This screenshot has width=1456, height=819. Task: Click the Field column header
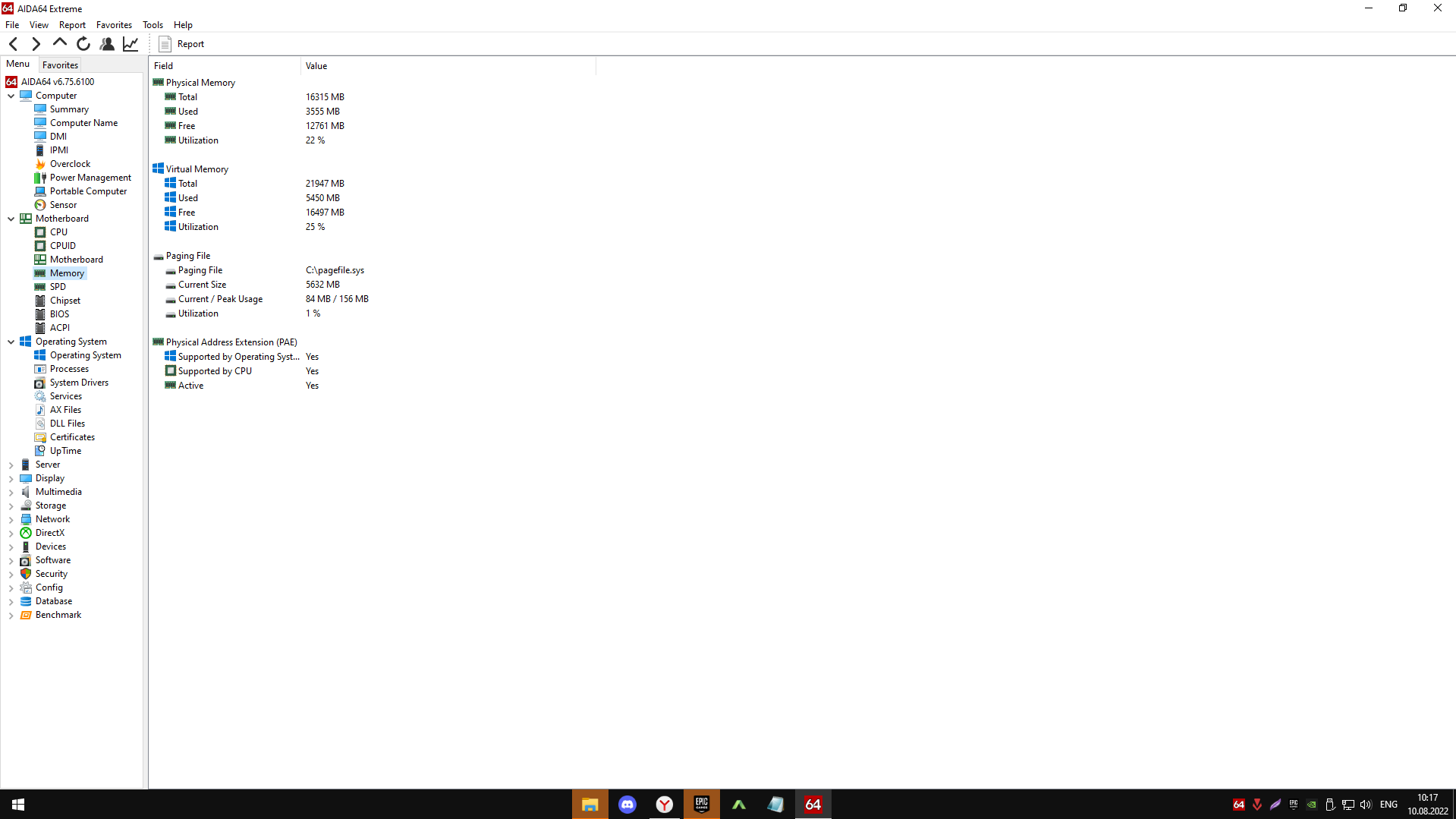(x=225, y=66)
